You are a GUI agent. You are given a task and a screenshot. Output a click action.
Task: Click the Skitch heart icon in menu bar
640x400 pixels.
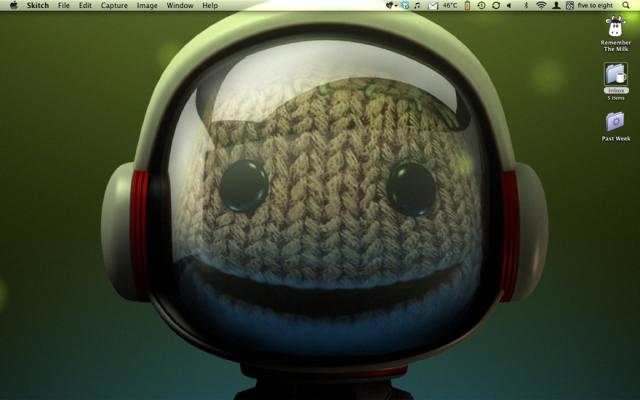click(x=391, y=5)
